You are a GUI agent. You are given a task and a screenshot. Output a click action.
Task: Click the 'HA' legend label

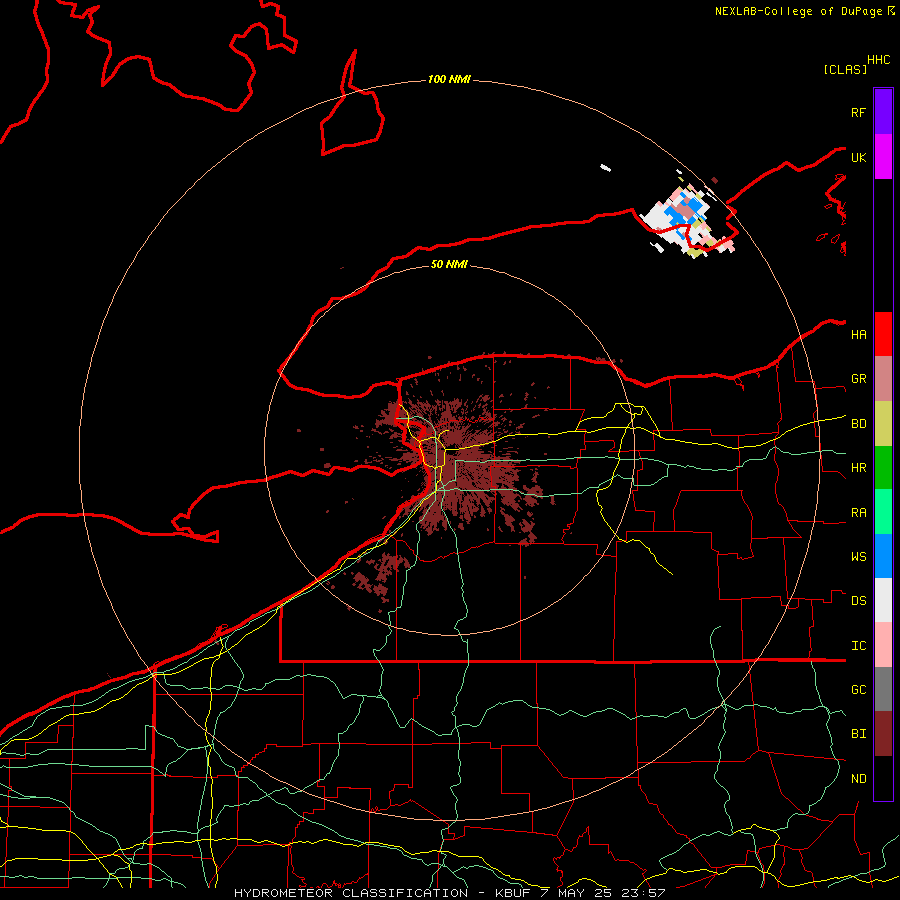tap(858, 335)
